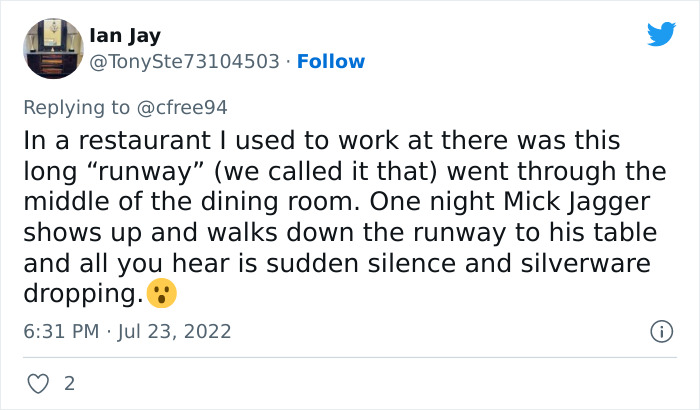
Task: Open Ian Jay's profile picture
Action: (x=53, y=48)
